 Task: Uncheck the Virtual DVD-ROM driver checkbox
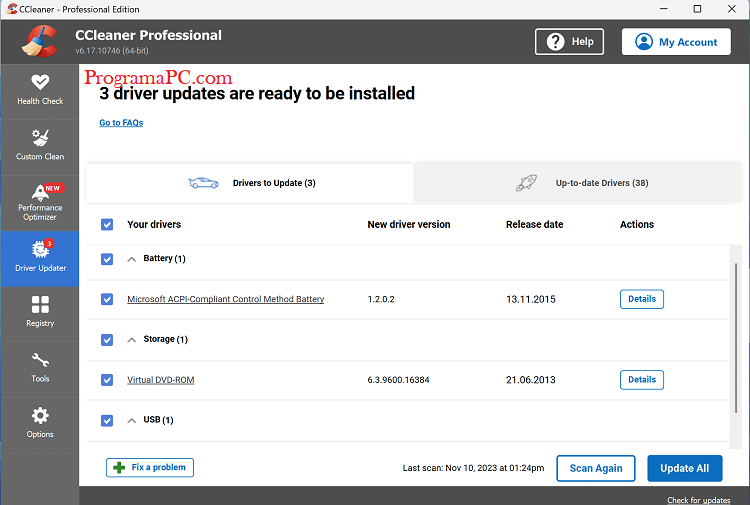(107, 380)
